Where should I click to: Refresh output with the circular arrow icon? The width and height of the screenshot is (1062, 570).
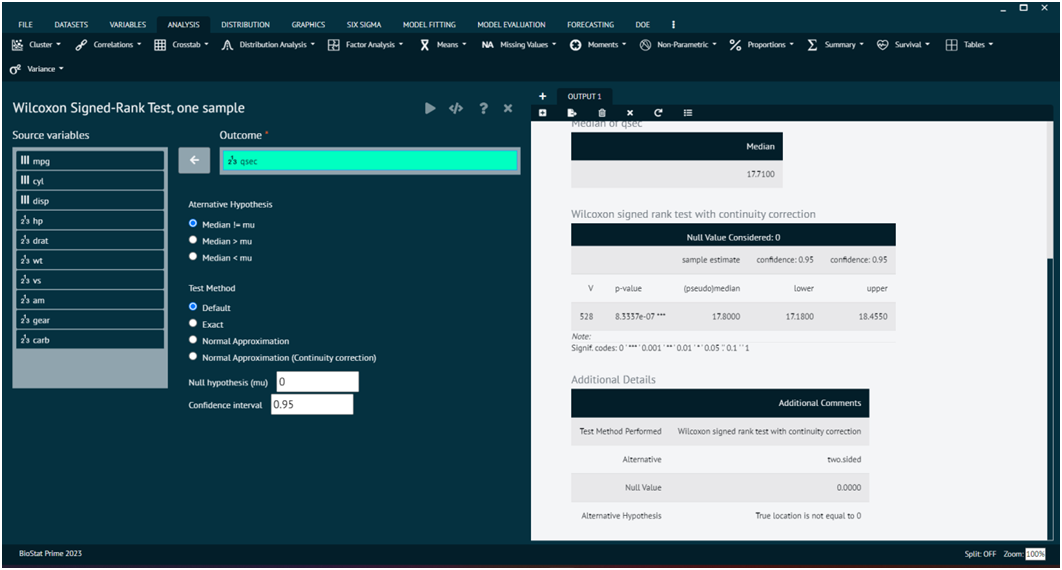click(658, 113)
